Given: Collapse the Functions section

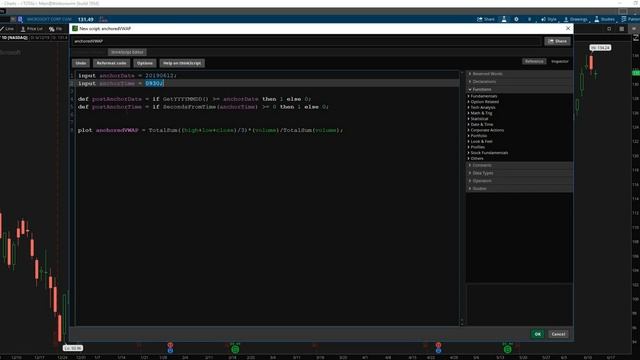Looking at the screenshot, I should click(519, 89).
